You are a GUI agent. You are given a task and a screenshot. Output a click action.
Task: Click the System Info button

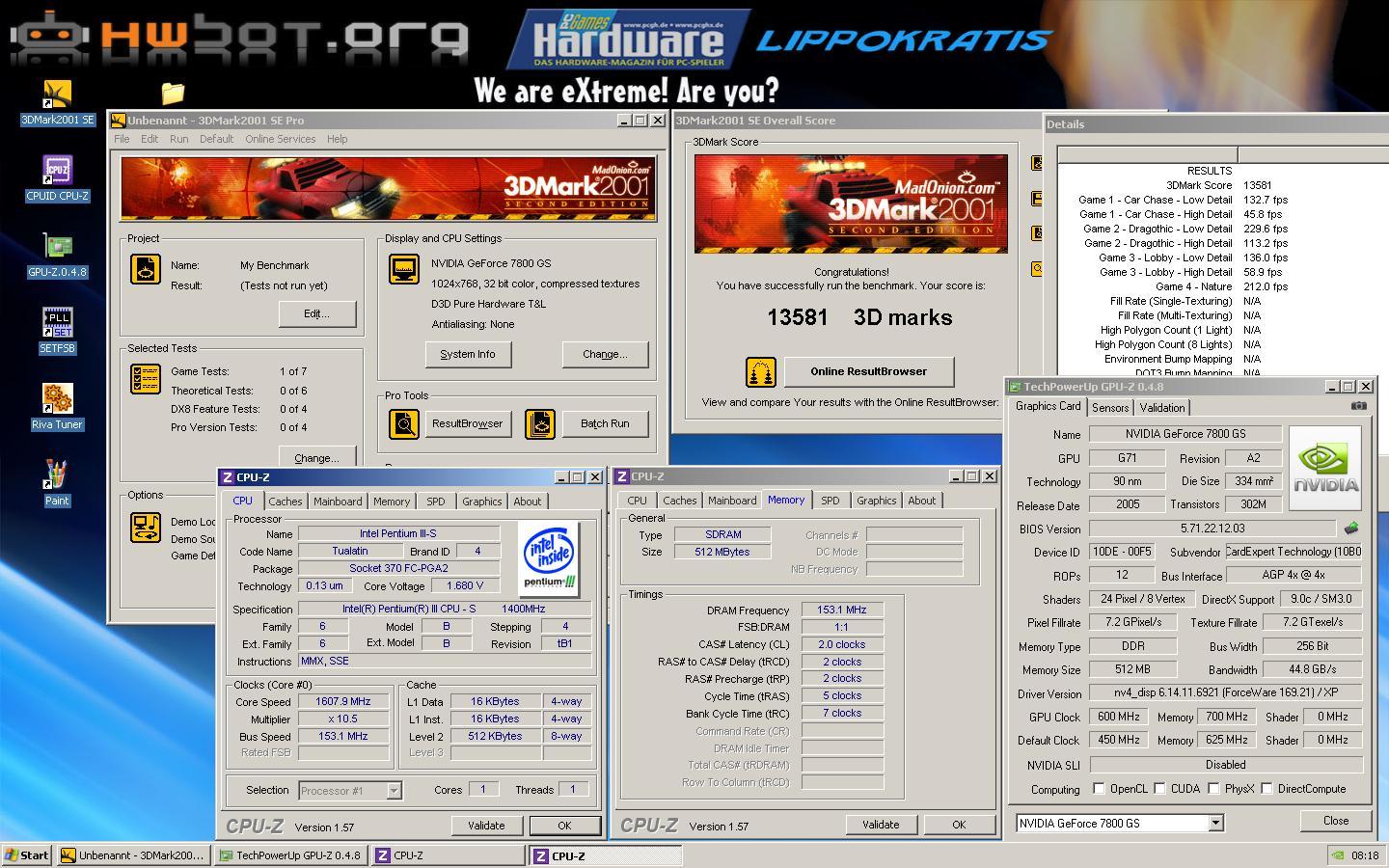coord(468,354)
